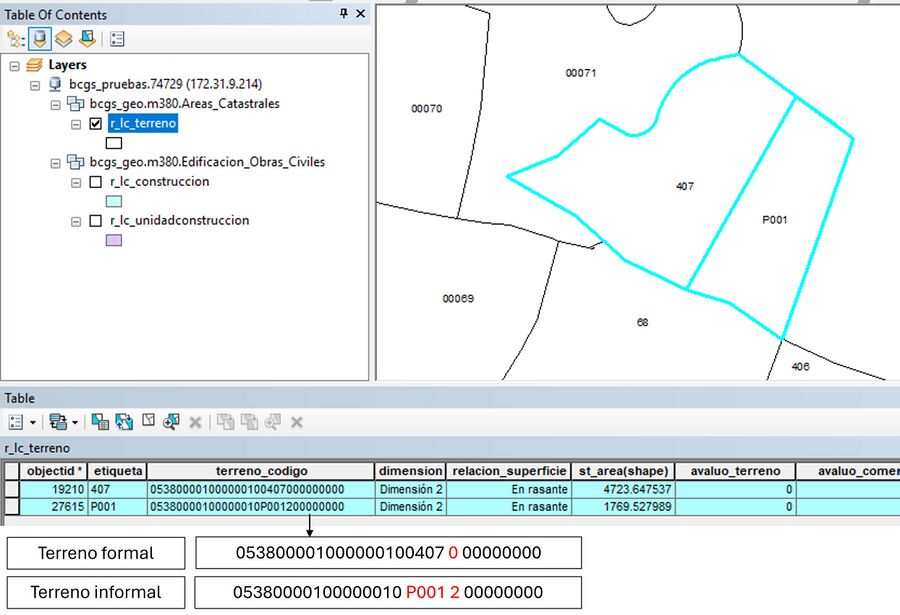
Task: Select List By Visibility icon
Action: click(x=63, y=39)
